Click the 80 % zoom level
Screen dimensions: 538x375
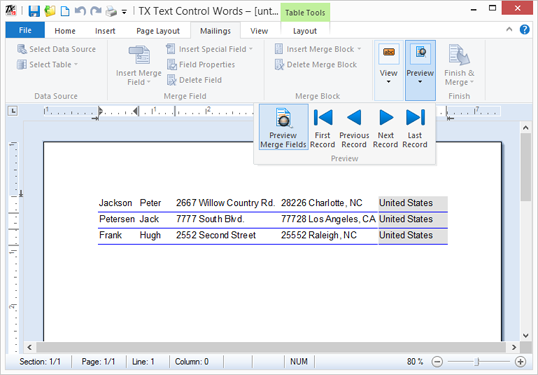[x=415, y=362]
